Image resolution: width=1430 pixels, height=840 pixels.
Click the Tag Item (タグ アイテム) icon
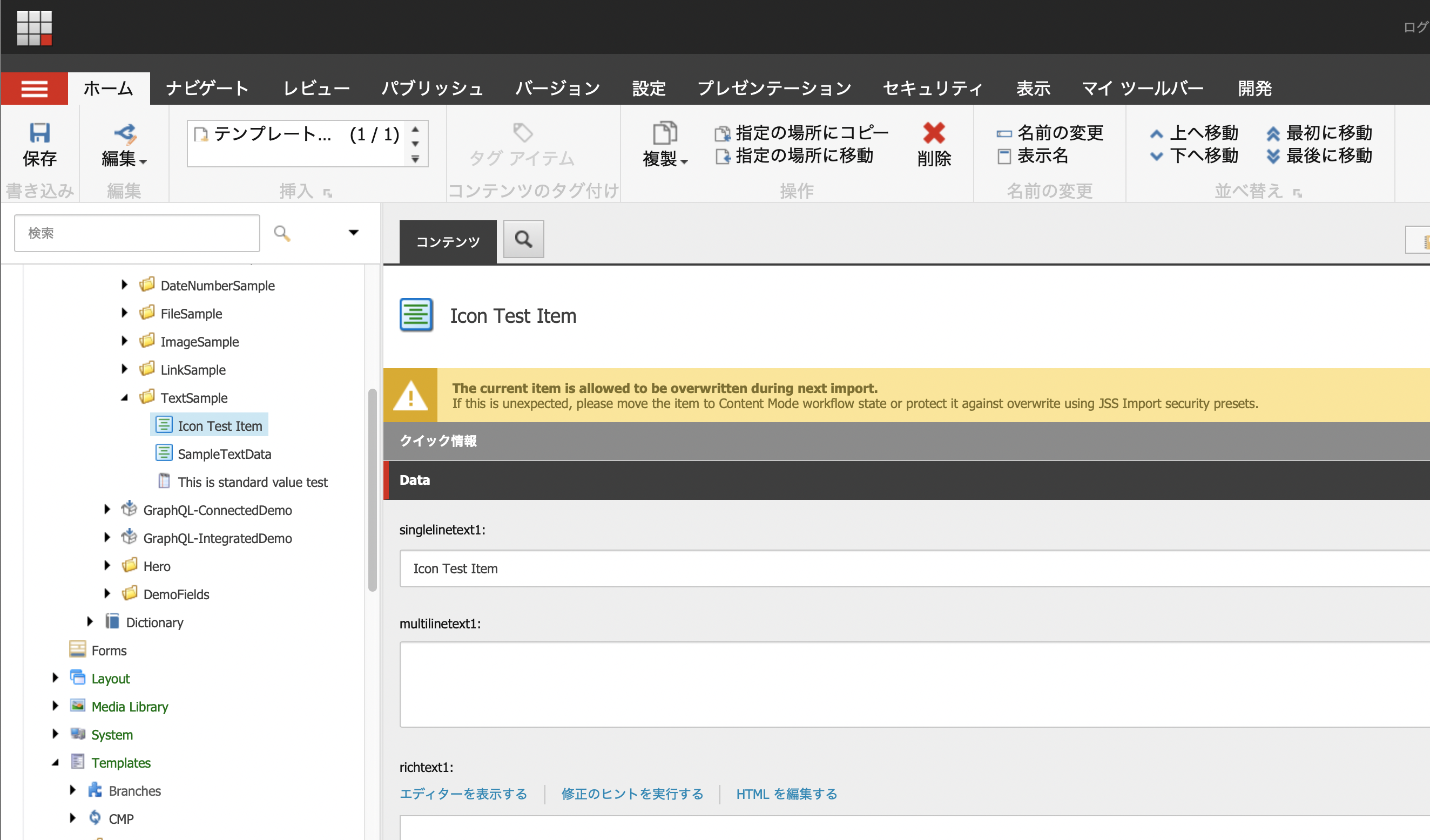(x=522, y=133)
